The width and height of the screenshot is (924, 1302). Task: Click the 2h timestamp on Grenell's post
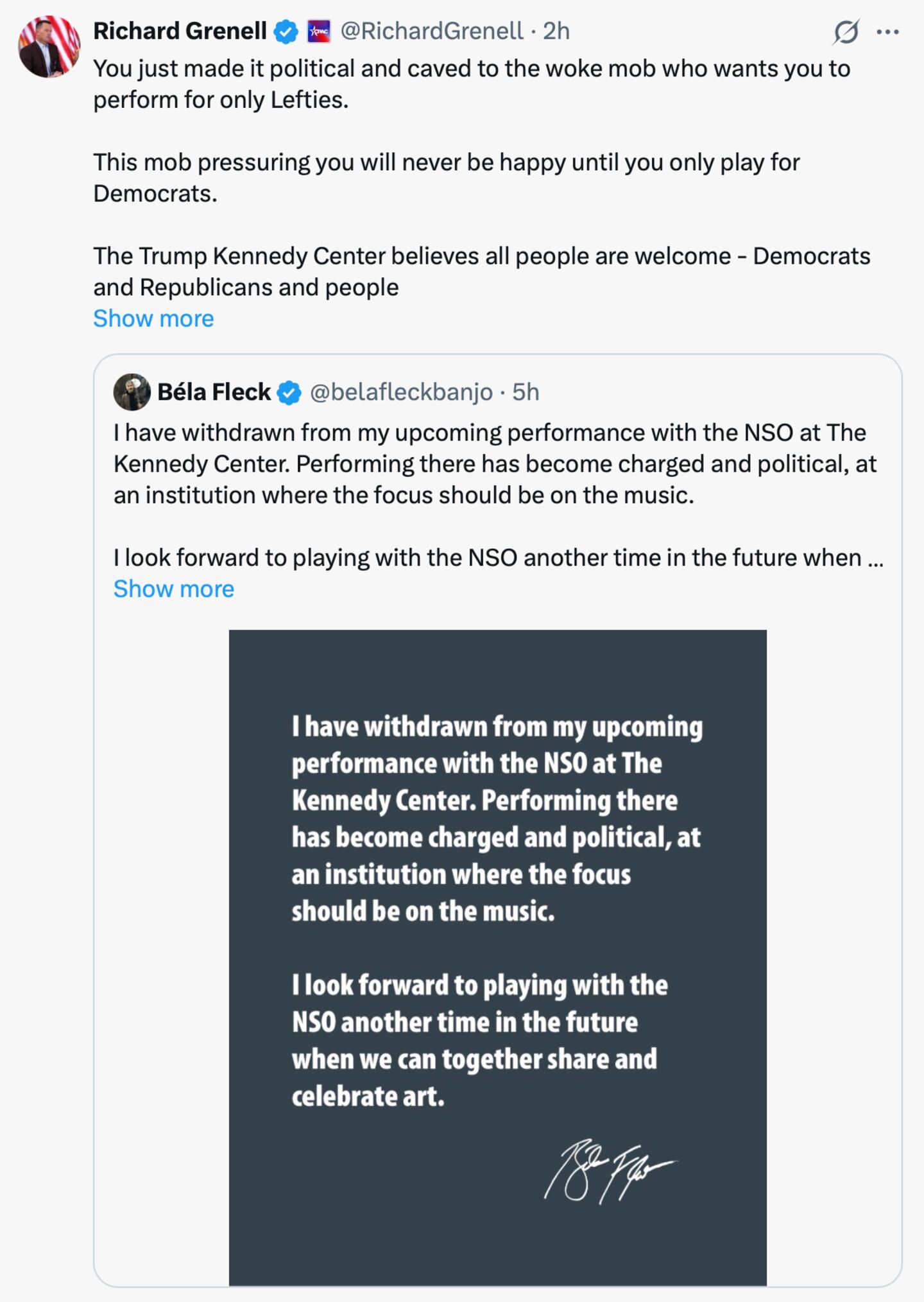click(x=557, y=29)
